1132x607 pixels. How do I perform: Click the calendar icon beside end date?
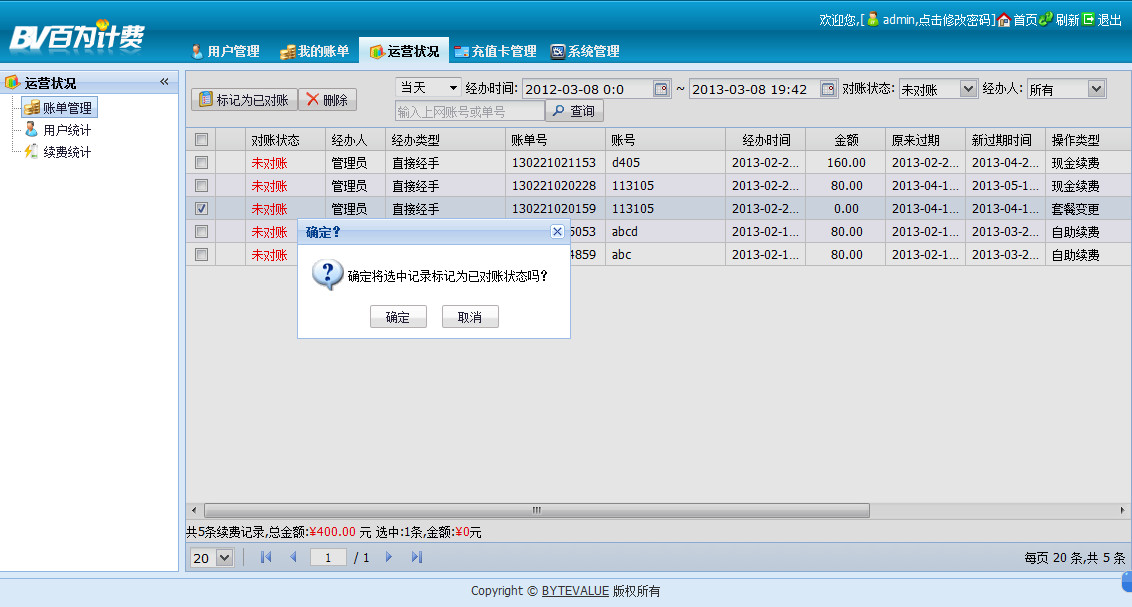(x=828, y=89)
